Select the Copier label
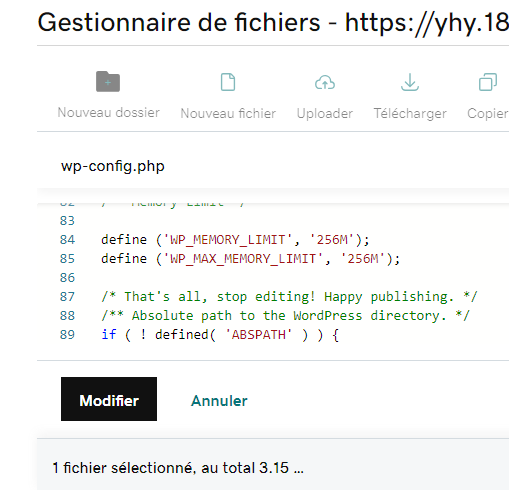The width and height of the screenshot is (509, 490). point(488,114)
